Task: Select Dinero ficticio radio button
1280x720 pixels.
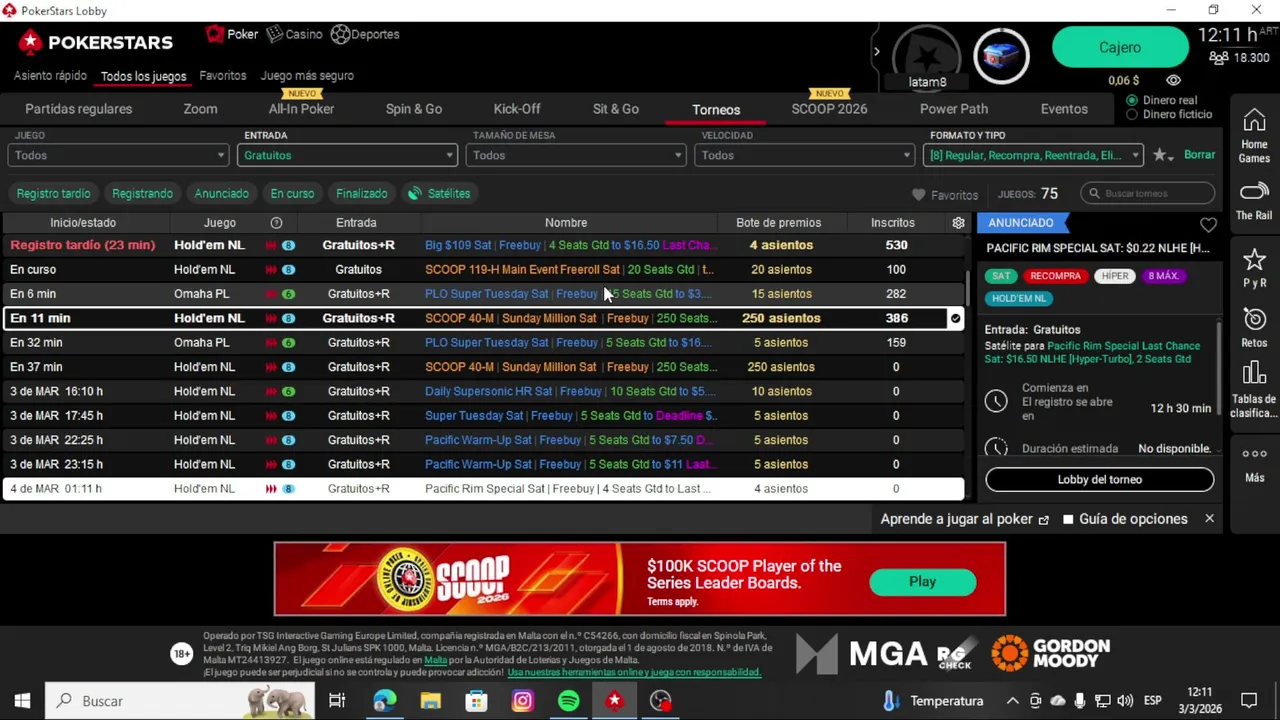Action: tap(1132, 114)
